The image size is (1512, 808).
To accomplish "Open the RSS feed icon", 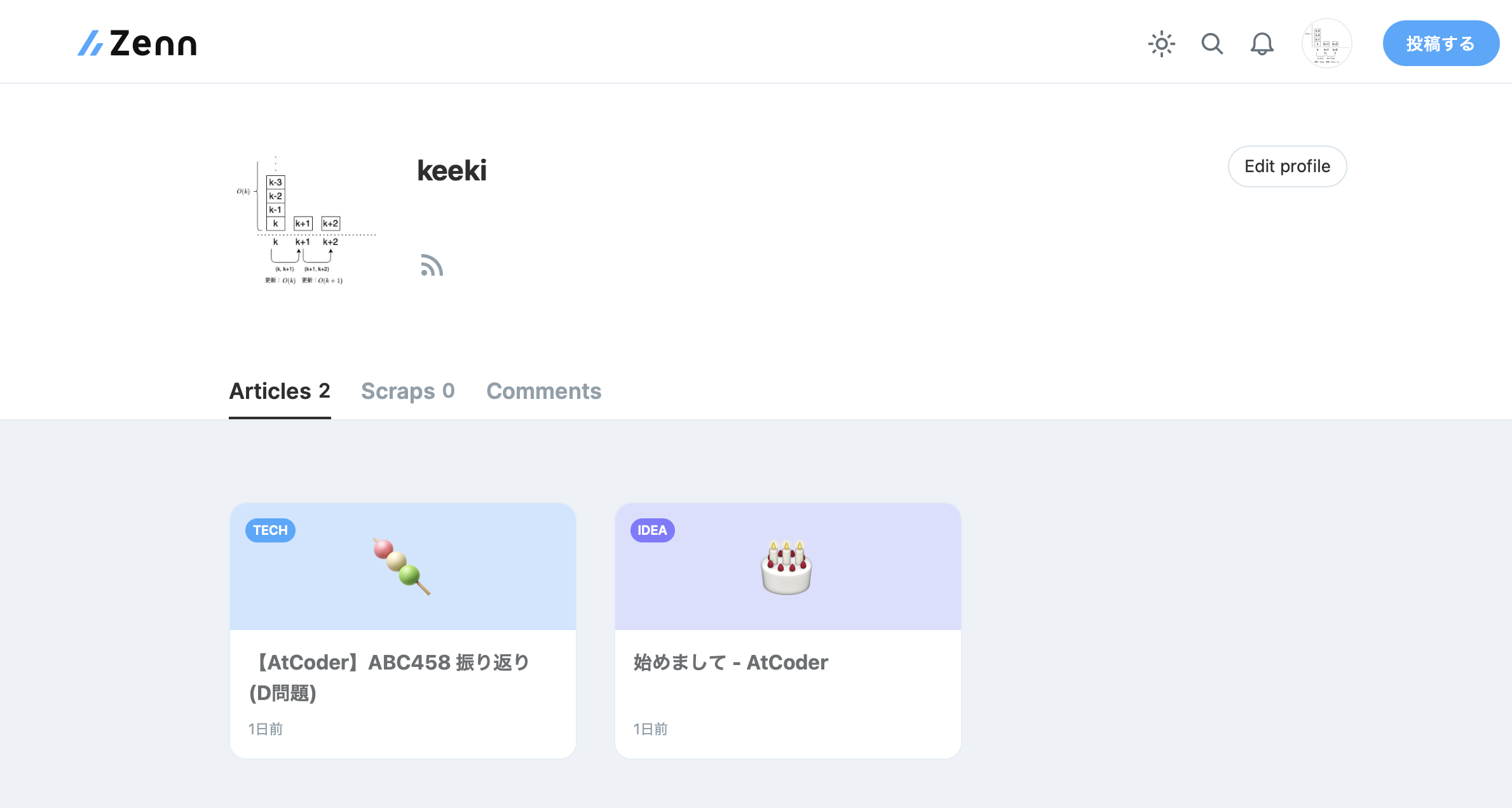I will 432,265.
